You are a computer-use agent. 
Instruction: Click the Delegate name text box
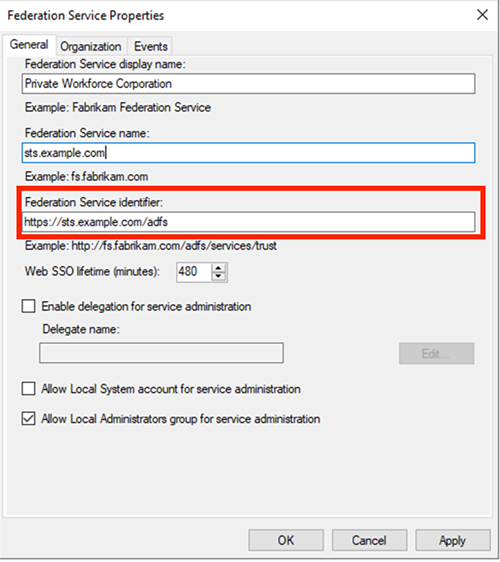click(x=161, y=353)
